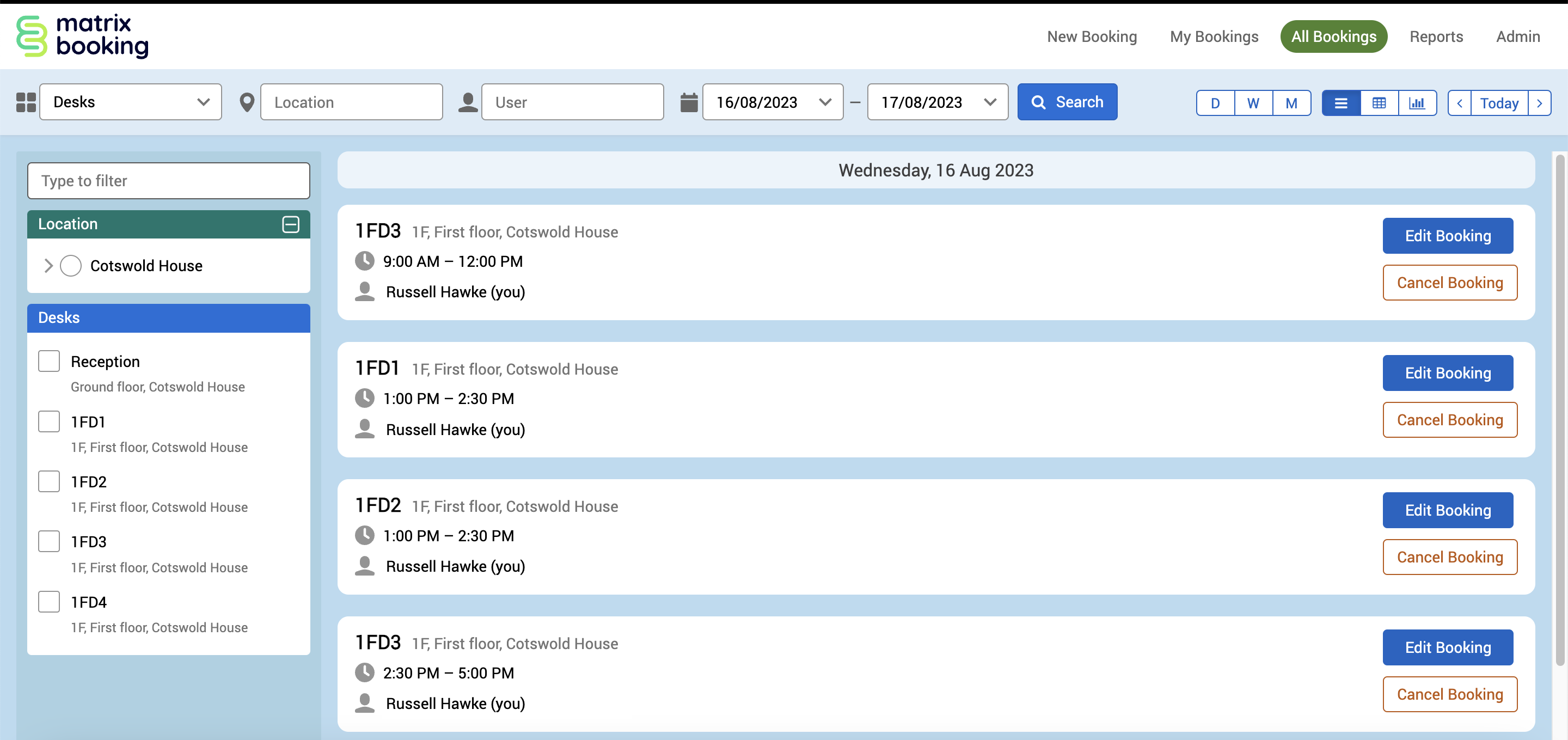Go to next date range arrow
The width and height of the screenshot is (1568, 740).
click(x=1539, y=103)
